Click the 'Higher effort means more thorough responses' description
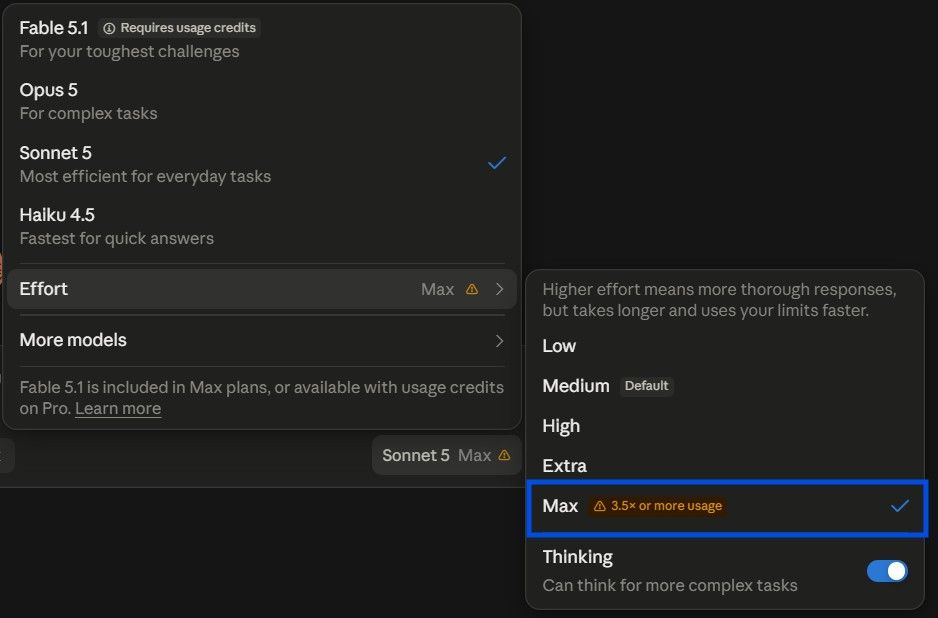The height and width of the screenshot is (618, 938). tap(719, 300)
